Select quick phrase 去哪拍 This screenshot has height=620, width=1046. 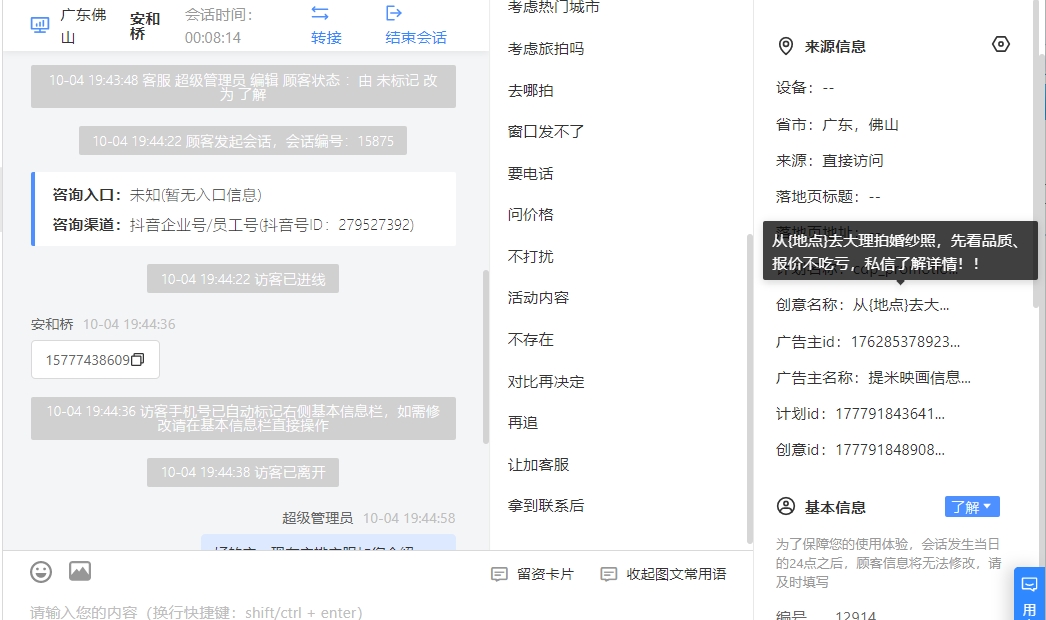tap(530, 91)
